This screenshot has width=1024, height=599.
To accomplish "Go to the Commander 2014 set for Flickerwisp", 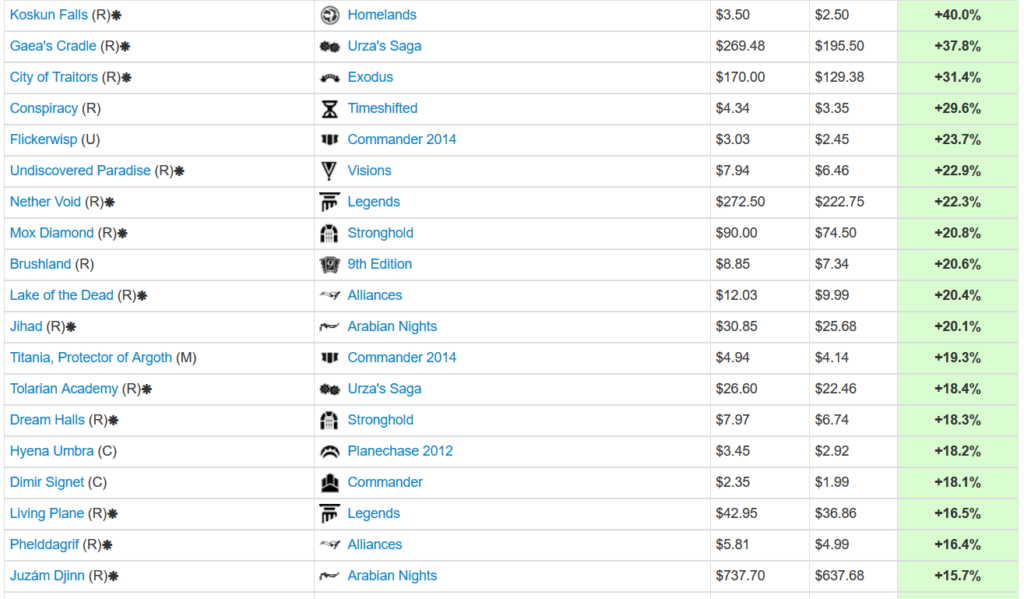I will point(402,140).
